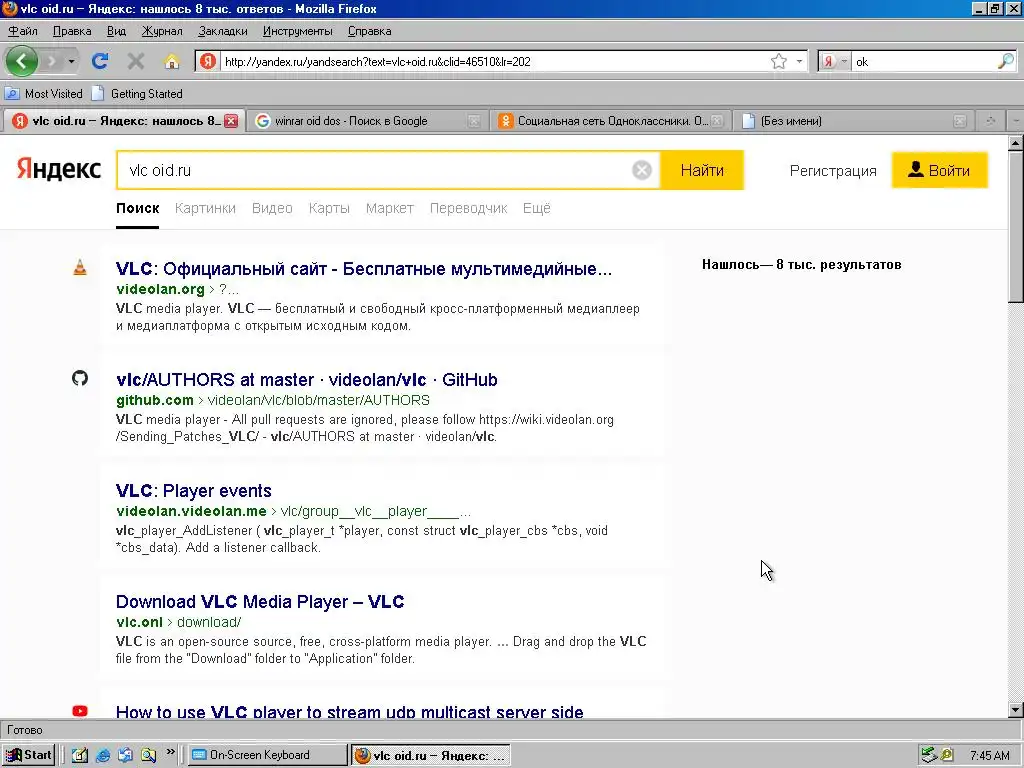Click the Notepad-like quick launch icon
Viewport: 1024px width, 768px height.
(x=80, y=755)
